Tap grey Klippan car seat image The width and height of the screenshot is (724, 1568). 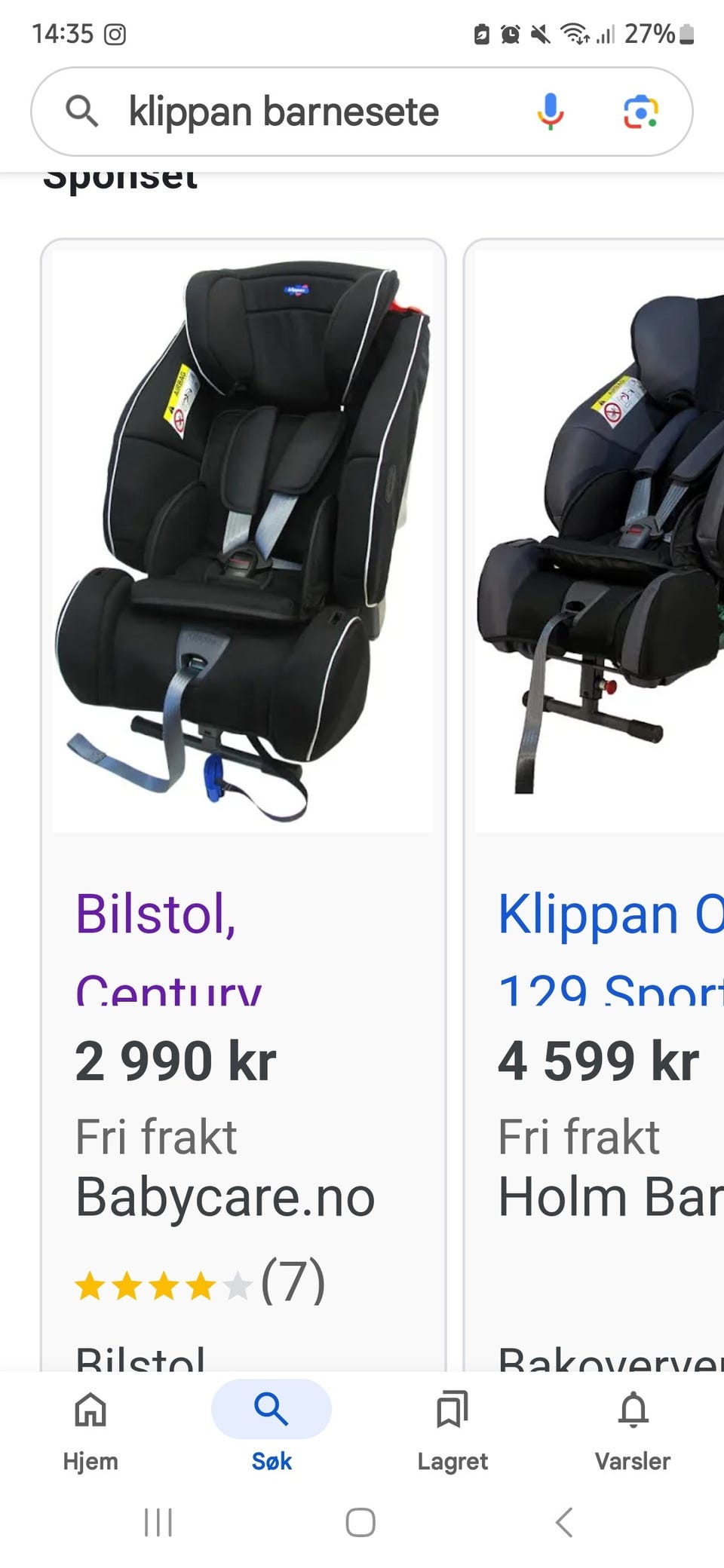[x=600, y=541]
